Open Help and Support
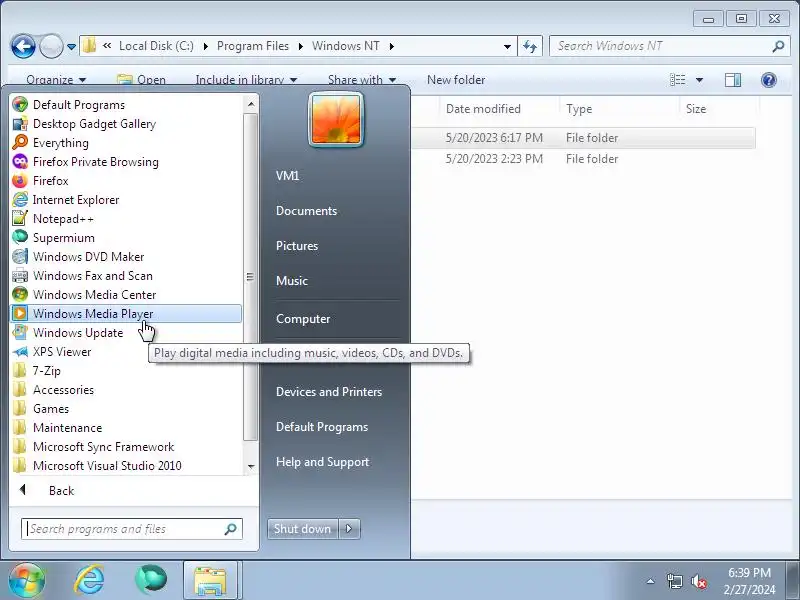 pos(322,462)
